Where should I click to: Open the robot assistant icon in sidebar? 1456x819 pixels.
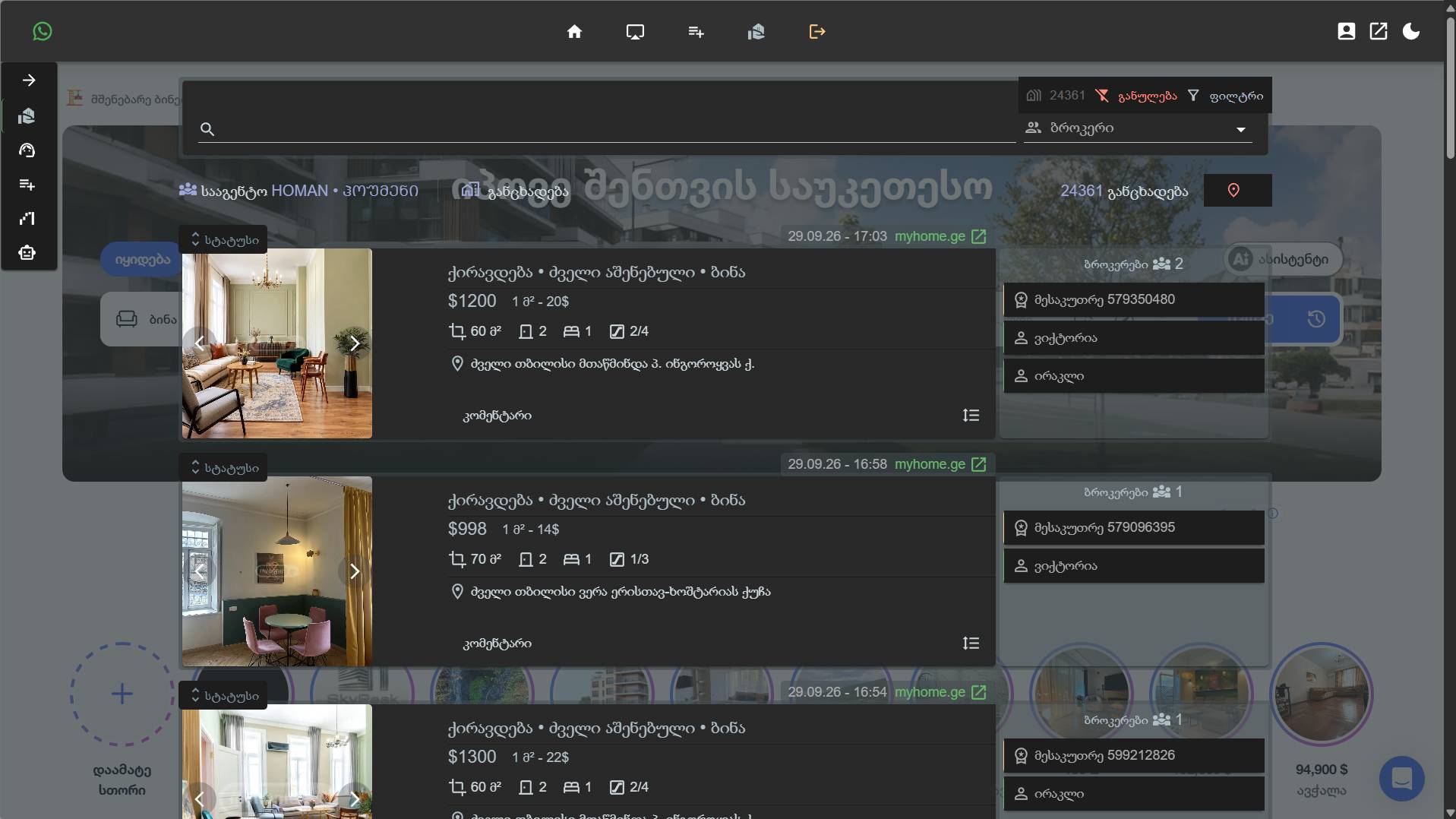27,253
